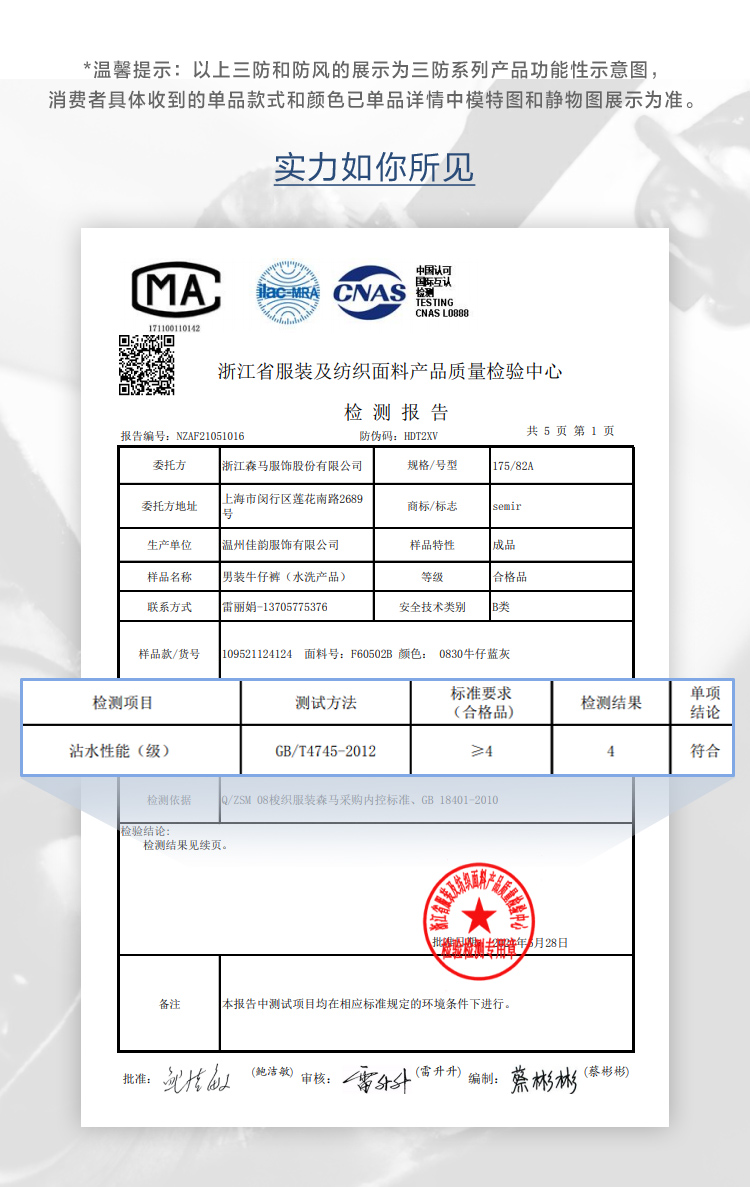The width and height of the screenshot is (750, 1187).
Task: Click the 批准 signature of 鲍洁敏
Action: tap(197, 1079)
